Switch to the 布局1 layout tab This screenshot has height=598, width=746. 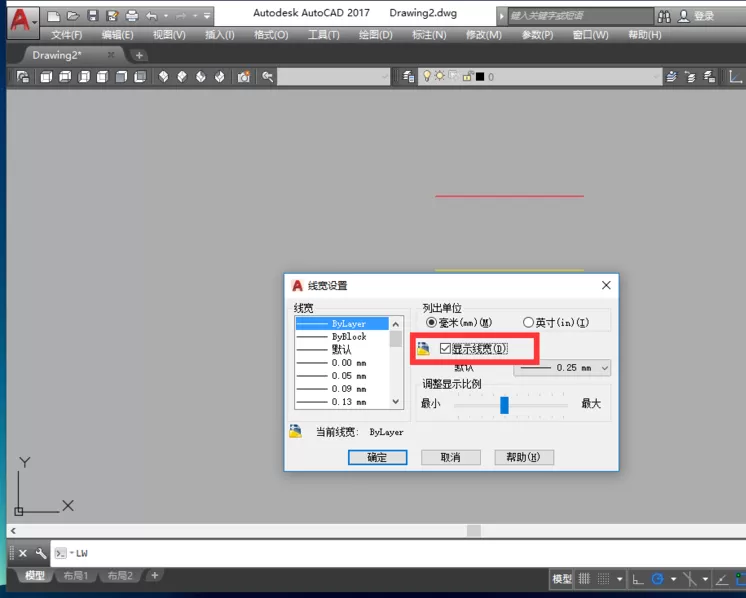tap(76, 576)
